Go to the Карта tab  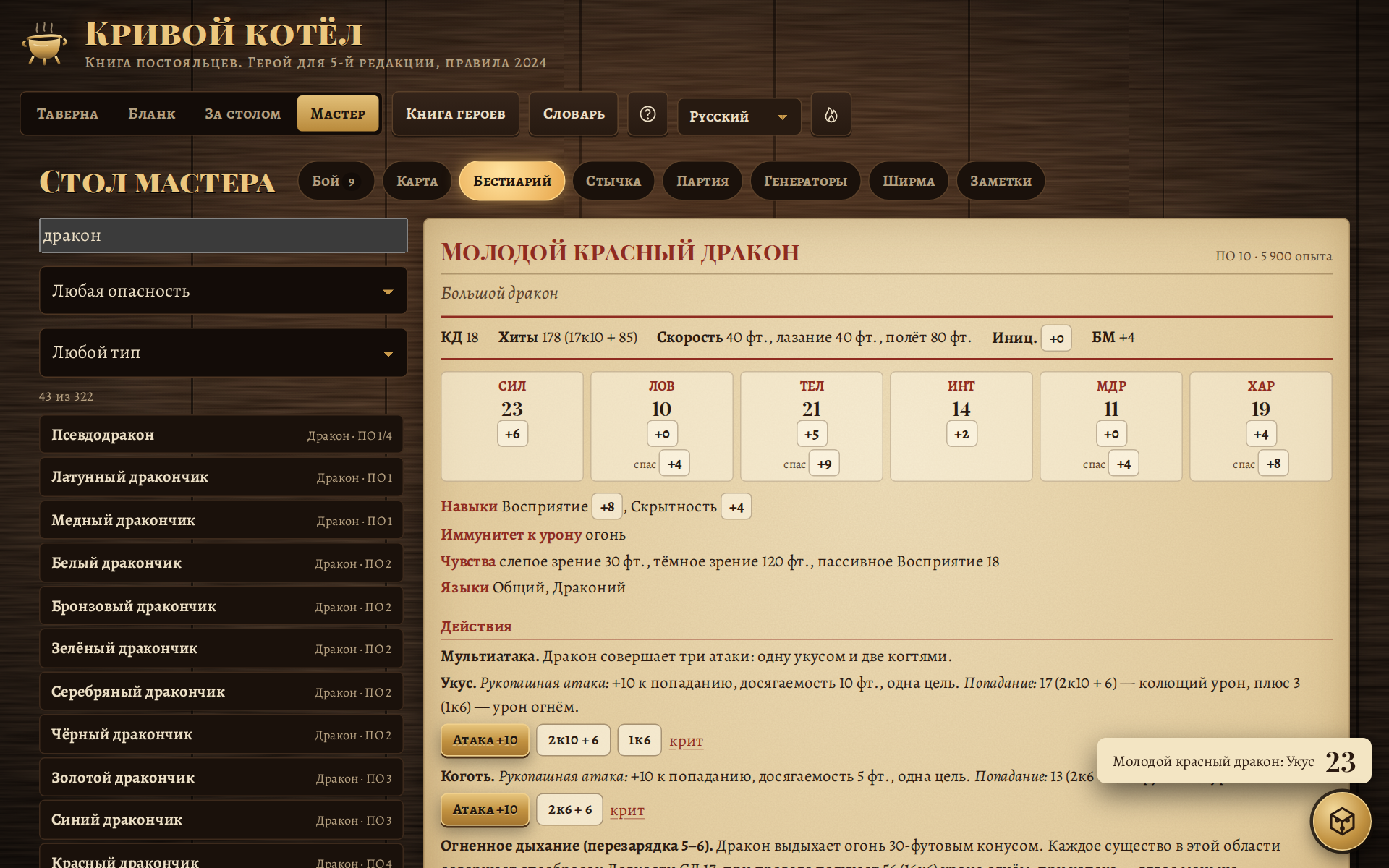(417, 181)
